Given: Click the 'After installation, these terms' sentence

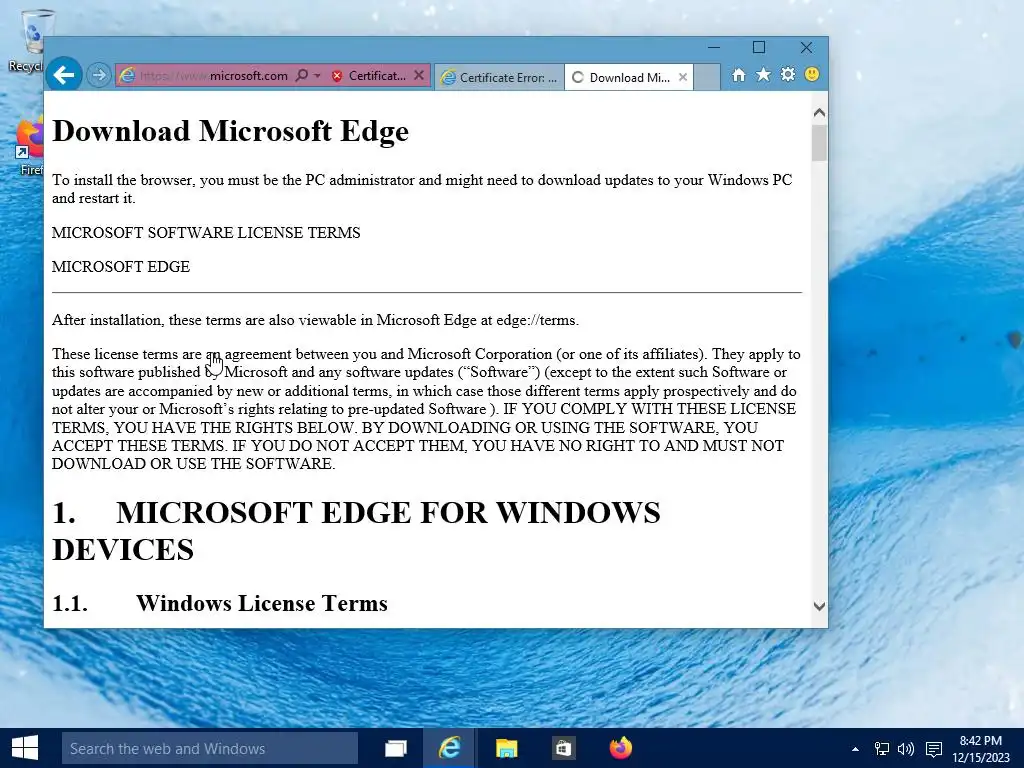Looking at the screenshot, I should pyautogui.click(x=315, y=321).
